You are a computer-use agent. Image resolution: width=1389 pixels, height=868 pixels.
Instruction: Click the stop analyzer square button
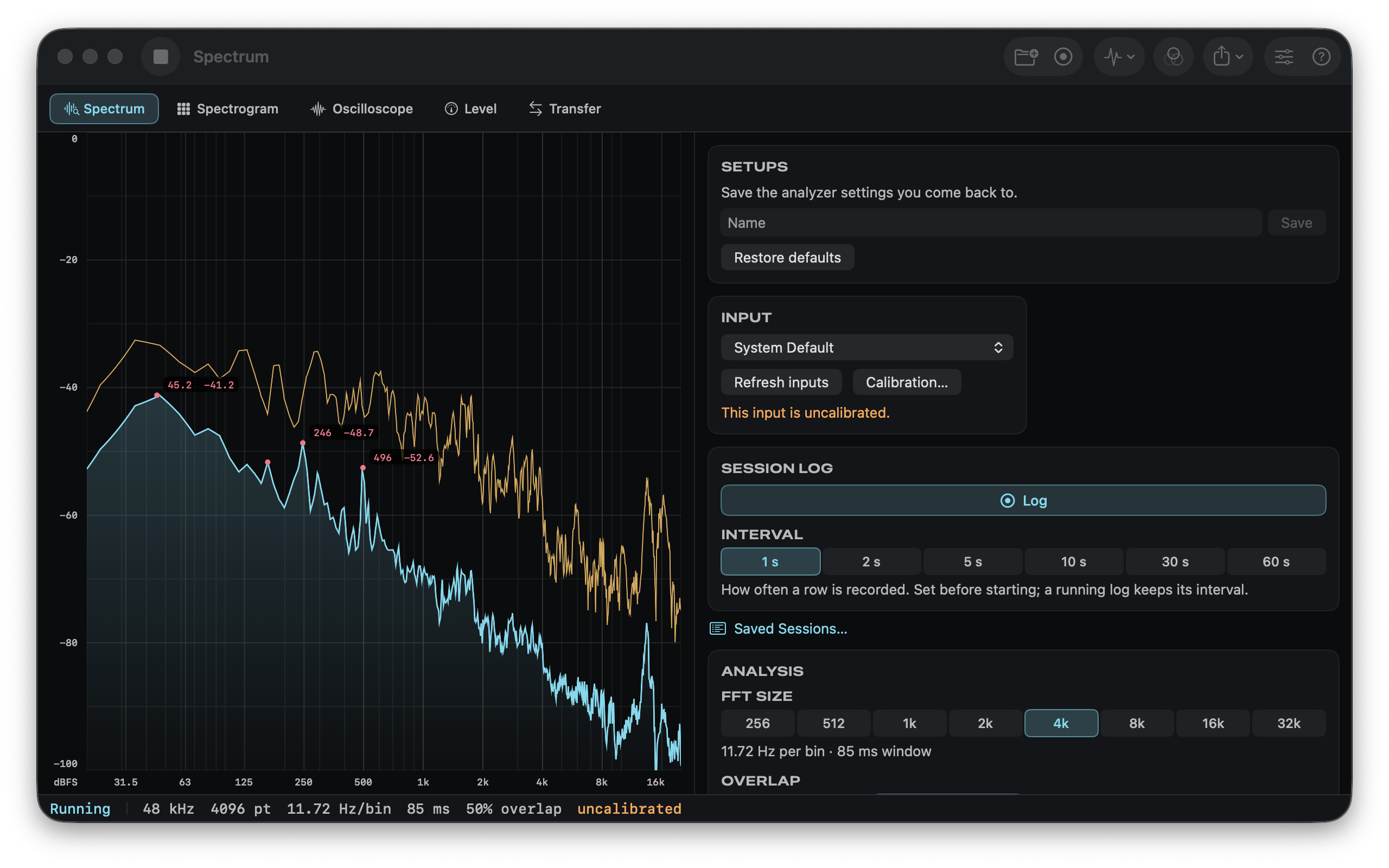click(x=161, y=56)
